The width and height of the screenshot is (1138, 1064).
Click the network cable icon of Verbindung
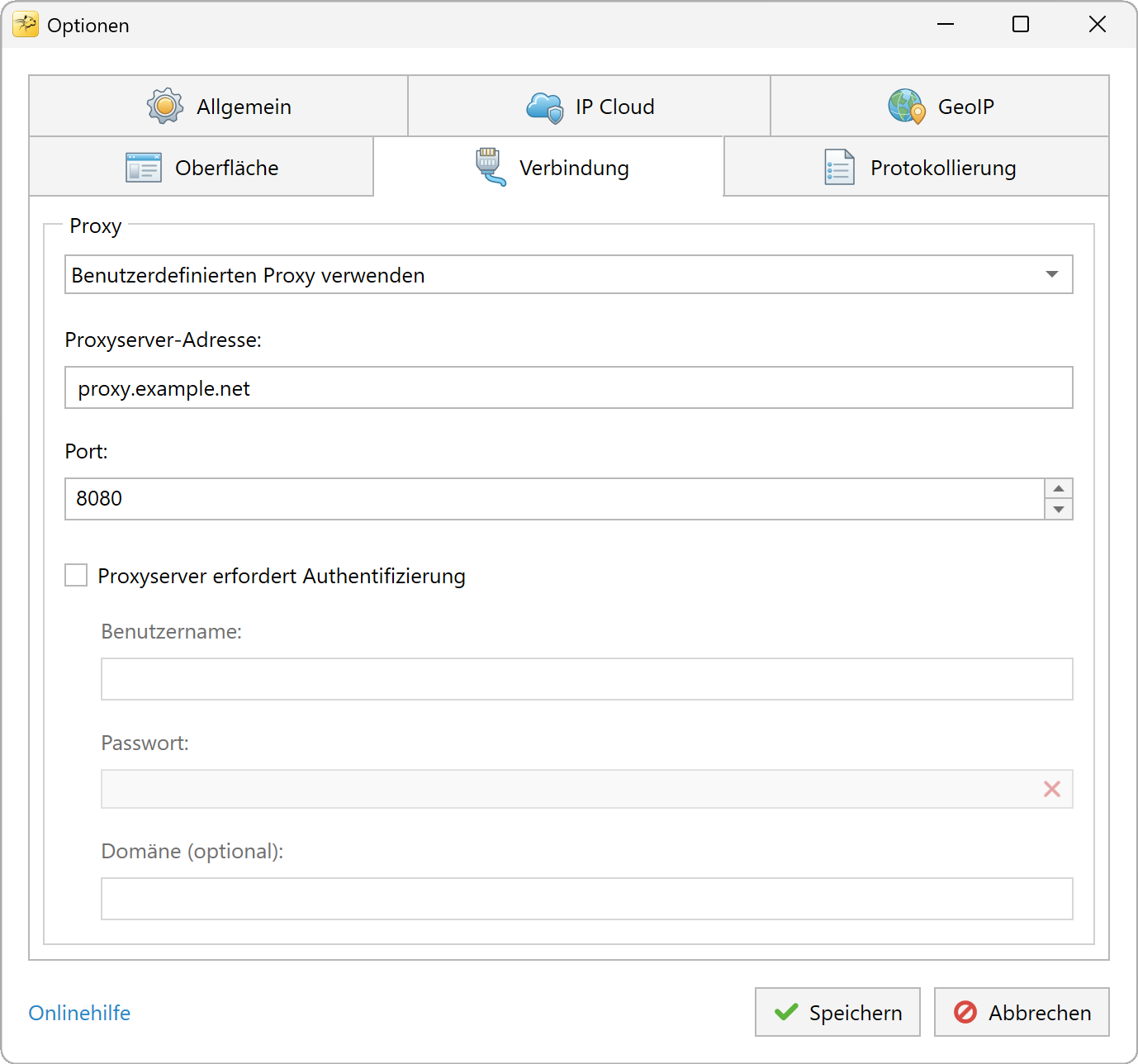pyautogui.click(x=490, y=166)
